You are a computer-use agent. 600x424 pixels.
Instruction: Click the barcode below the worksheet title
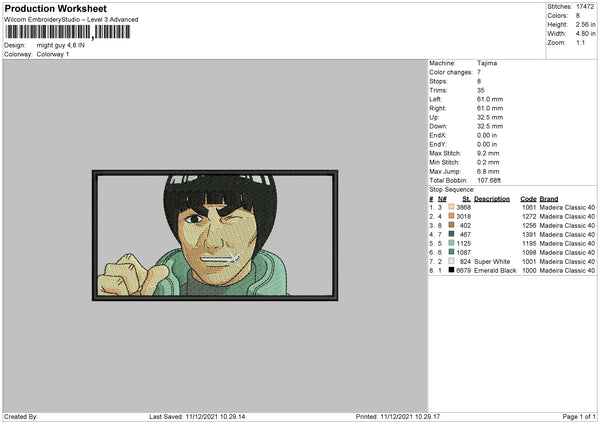[x=68, y=32]
